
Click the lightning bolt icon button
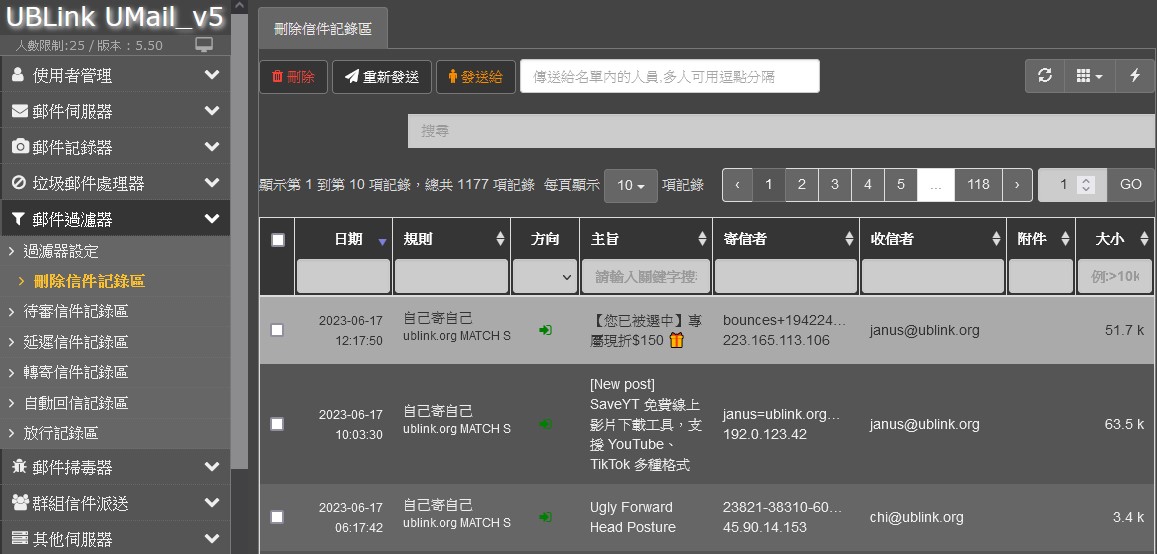tap(1135, 76)
